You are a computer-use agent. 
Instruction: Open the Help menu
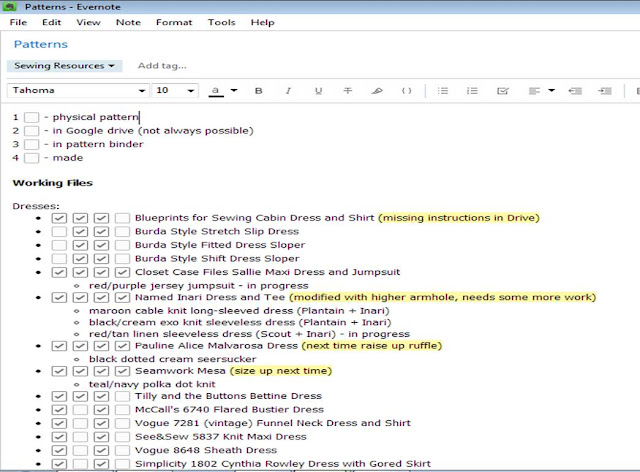pos(262,22)
